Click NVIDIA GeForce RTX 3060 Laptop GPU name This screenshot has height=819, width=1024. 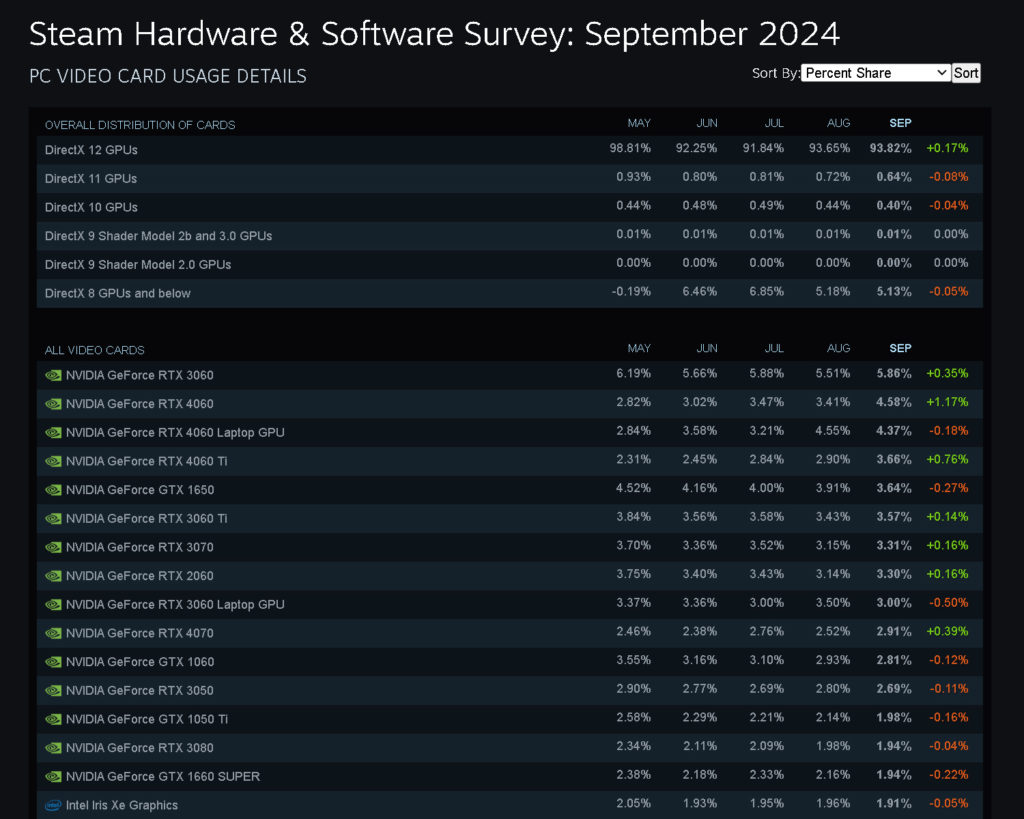[175, 605]
